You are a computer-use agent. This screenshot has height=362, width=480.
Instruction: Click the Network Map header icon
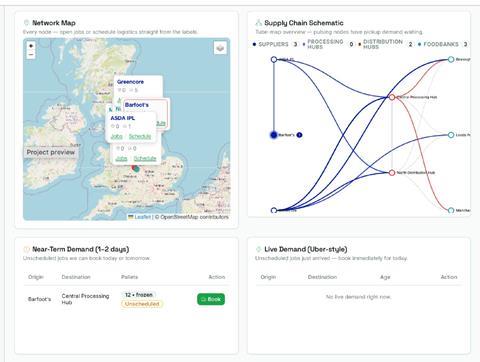click(26, 23)
